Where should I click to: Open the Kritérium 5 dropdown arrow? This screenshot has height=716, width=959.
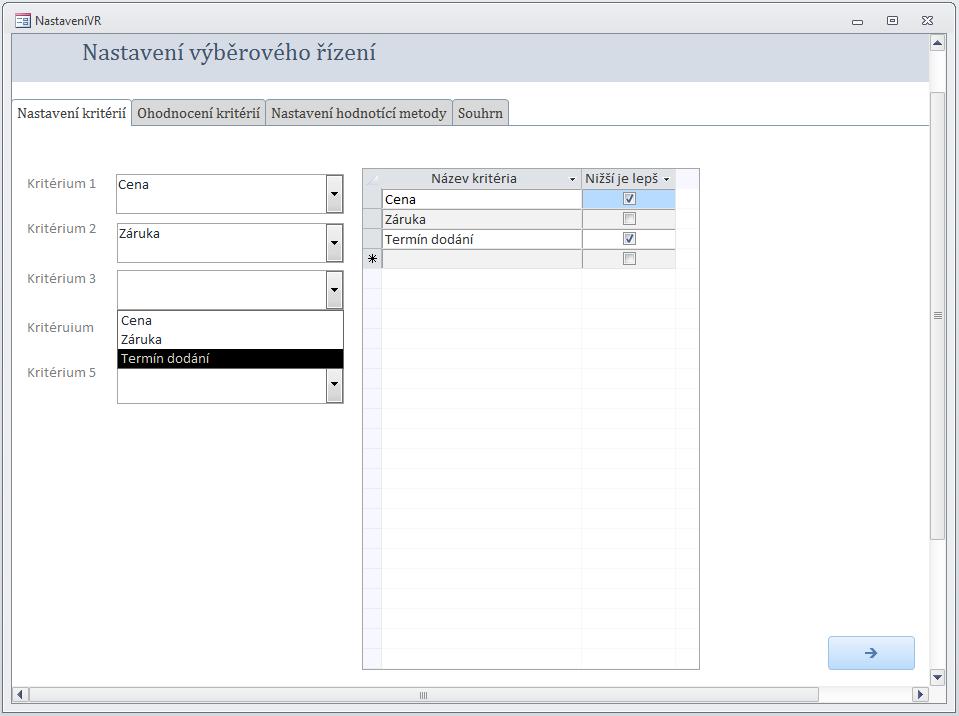334,385
